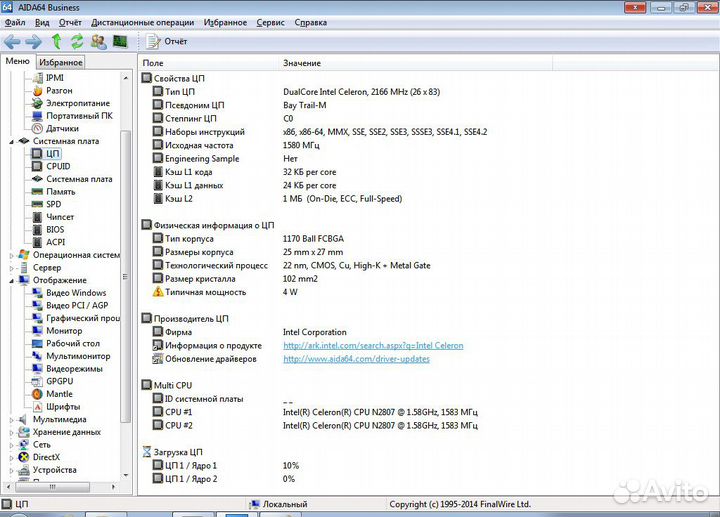Open Датчики sensors item
This screenshot has width=720, height=517.
pyautogui.click(x=62, y=129)
